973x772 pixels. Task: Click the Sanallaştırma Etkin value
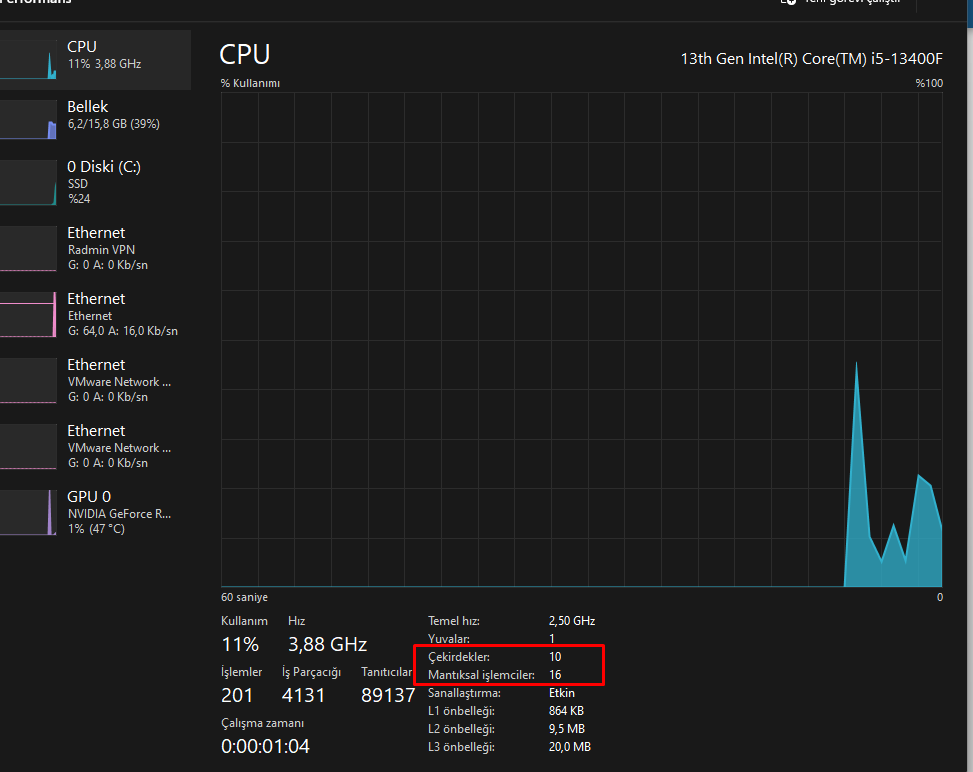(561, 693)
